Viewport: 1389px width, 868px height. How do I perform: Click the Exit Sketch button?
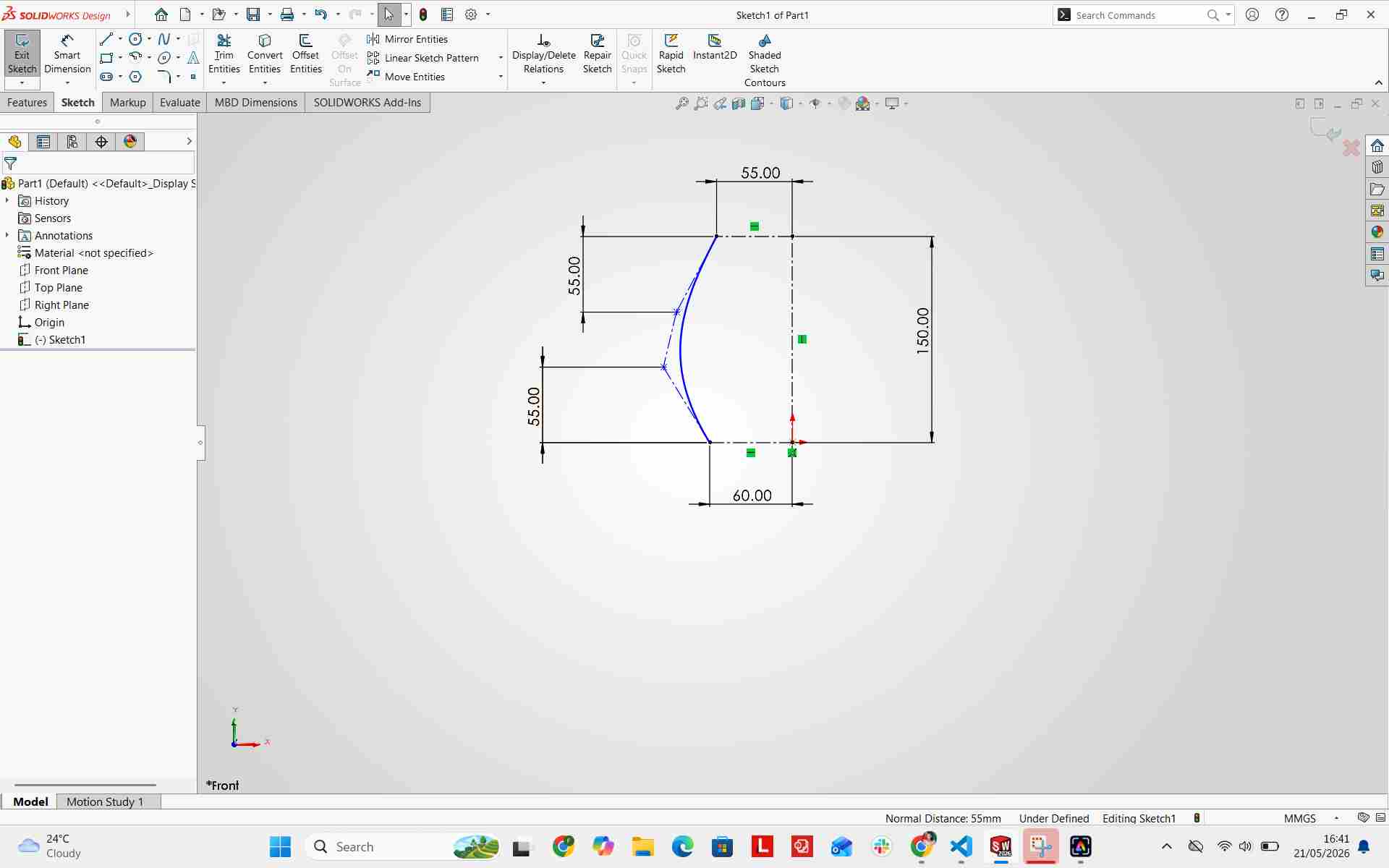(22, 54)
